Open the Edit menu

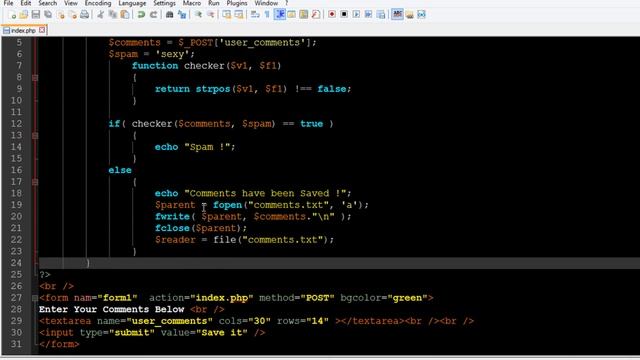click(x=26, y=3)
